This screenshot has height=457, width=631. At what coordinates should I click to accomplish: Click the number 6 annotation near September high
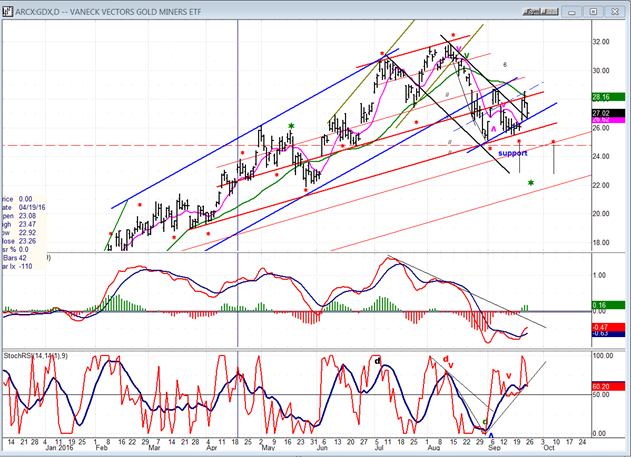(505, 64)
